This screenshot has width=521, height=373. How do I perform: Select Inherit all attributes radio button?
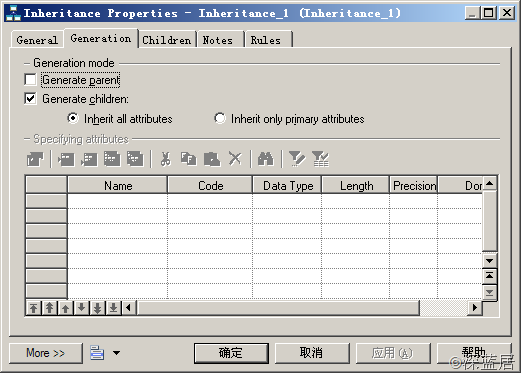[73, 118]
